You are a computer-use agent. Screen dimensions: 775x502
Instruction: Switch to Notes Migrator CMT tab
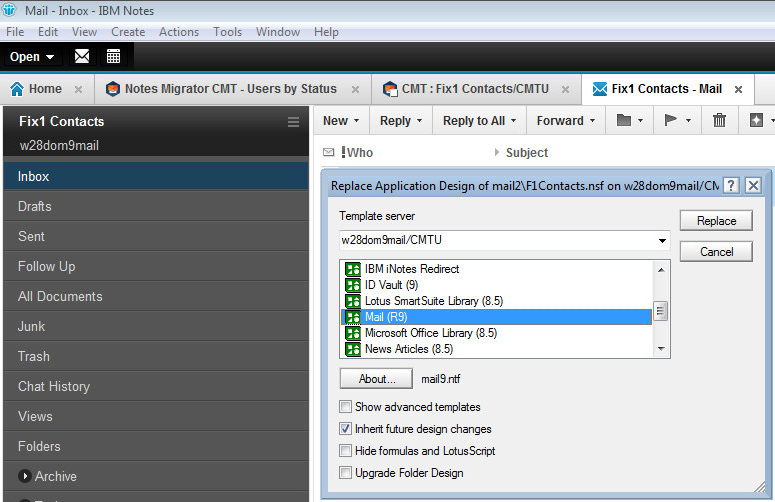[x=230, y=89]
